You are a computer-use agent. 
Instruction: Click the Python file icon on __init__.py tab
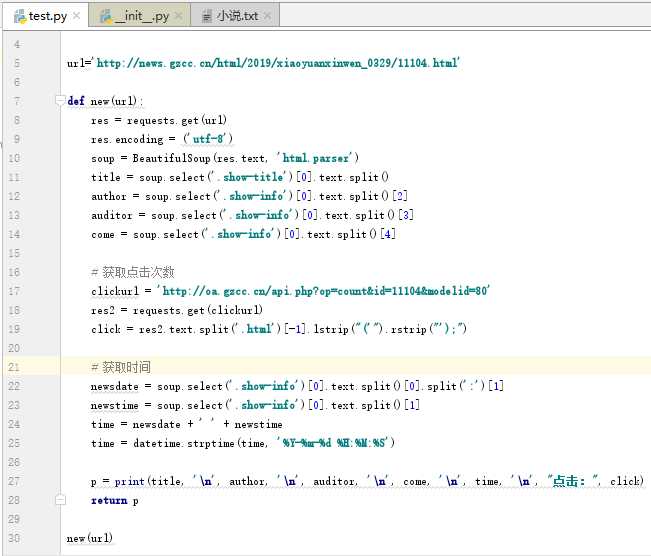coord(106,16)
